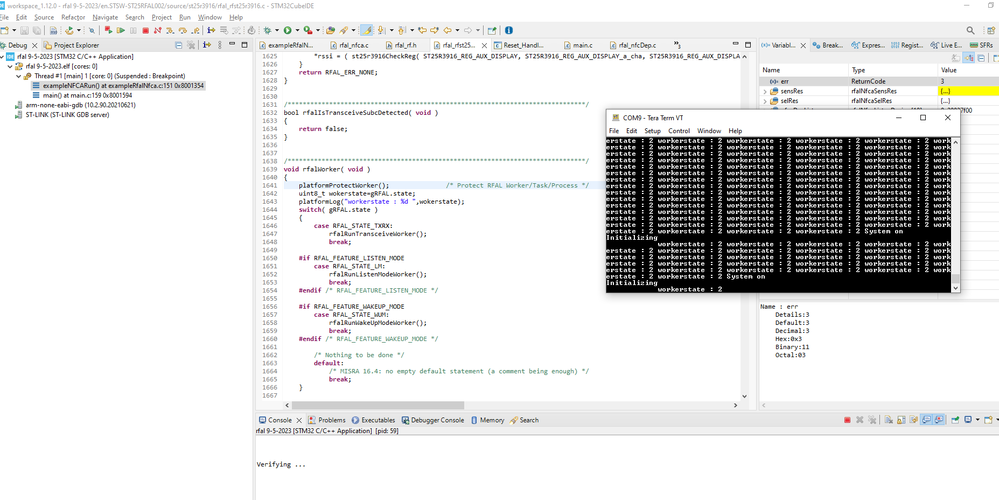
Task: Select the err variable row
Action: [x=879, y=82]
